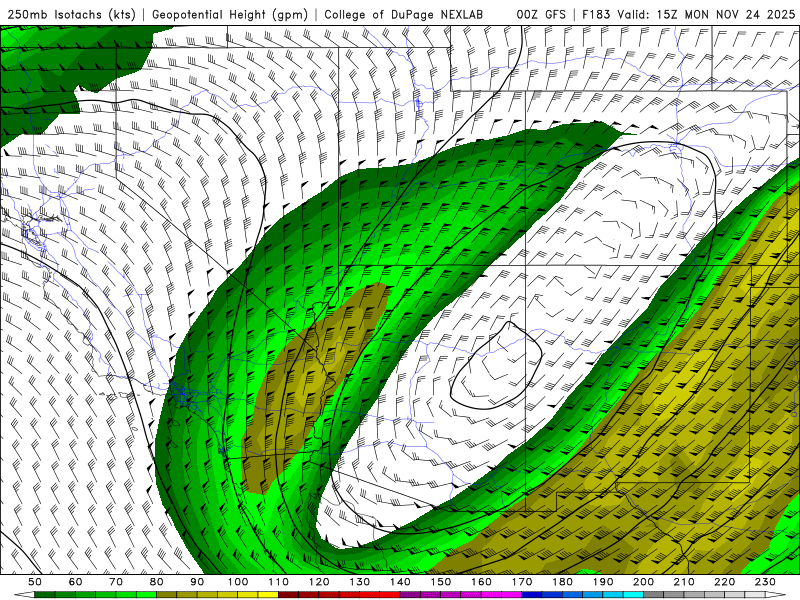Screen dimensions: 800x600
Task: Click the 130 label on the color scale
Action: tap(359, 582)
